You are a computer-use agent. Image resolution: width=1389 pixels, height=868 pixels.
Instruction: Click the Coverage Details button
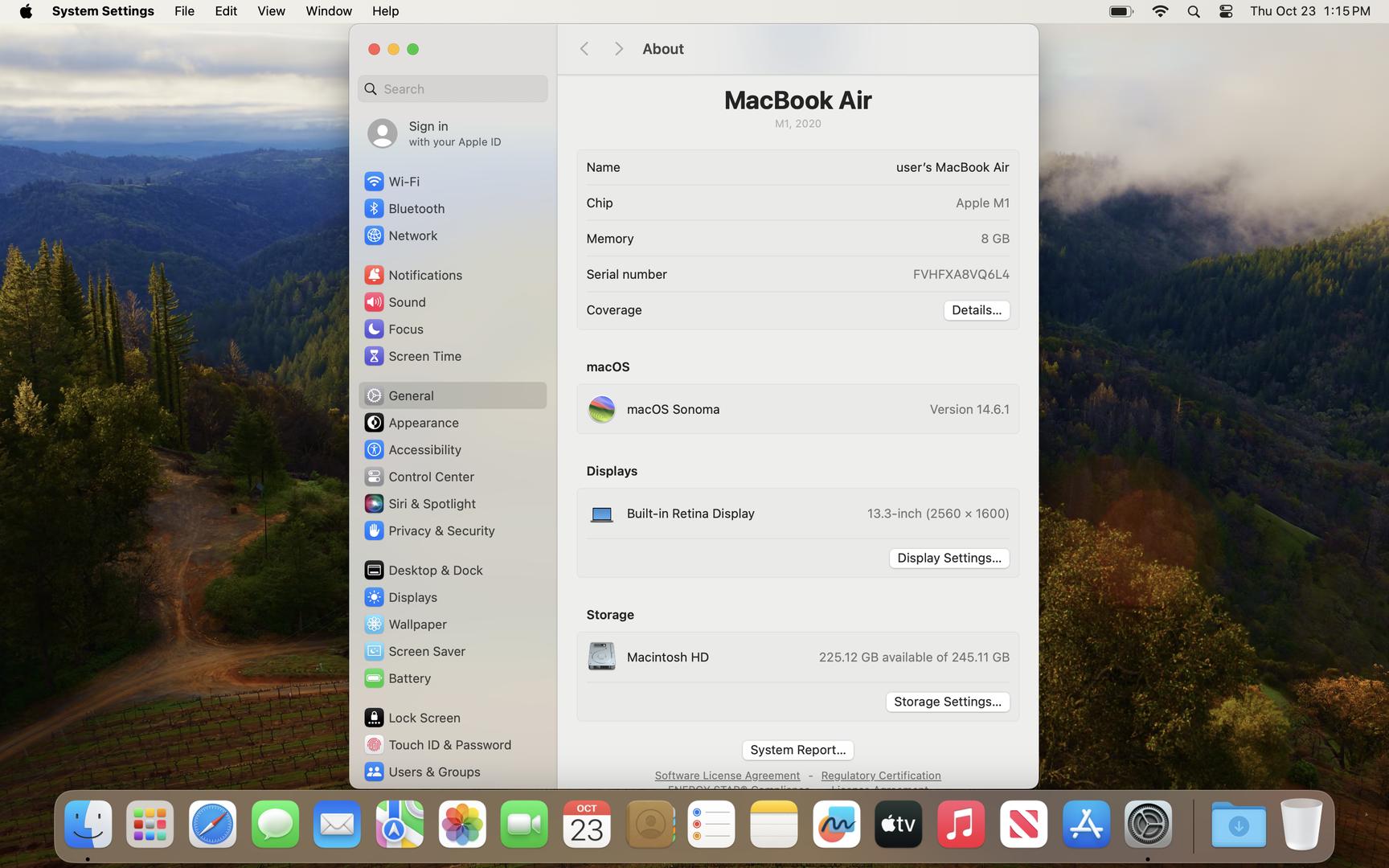click(976, 310)
